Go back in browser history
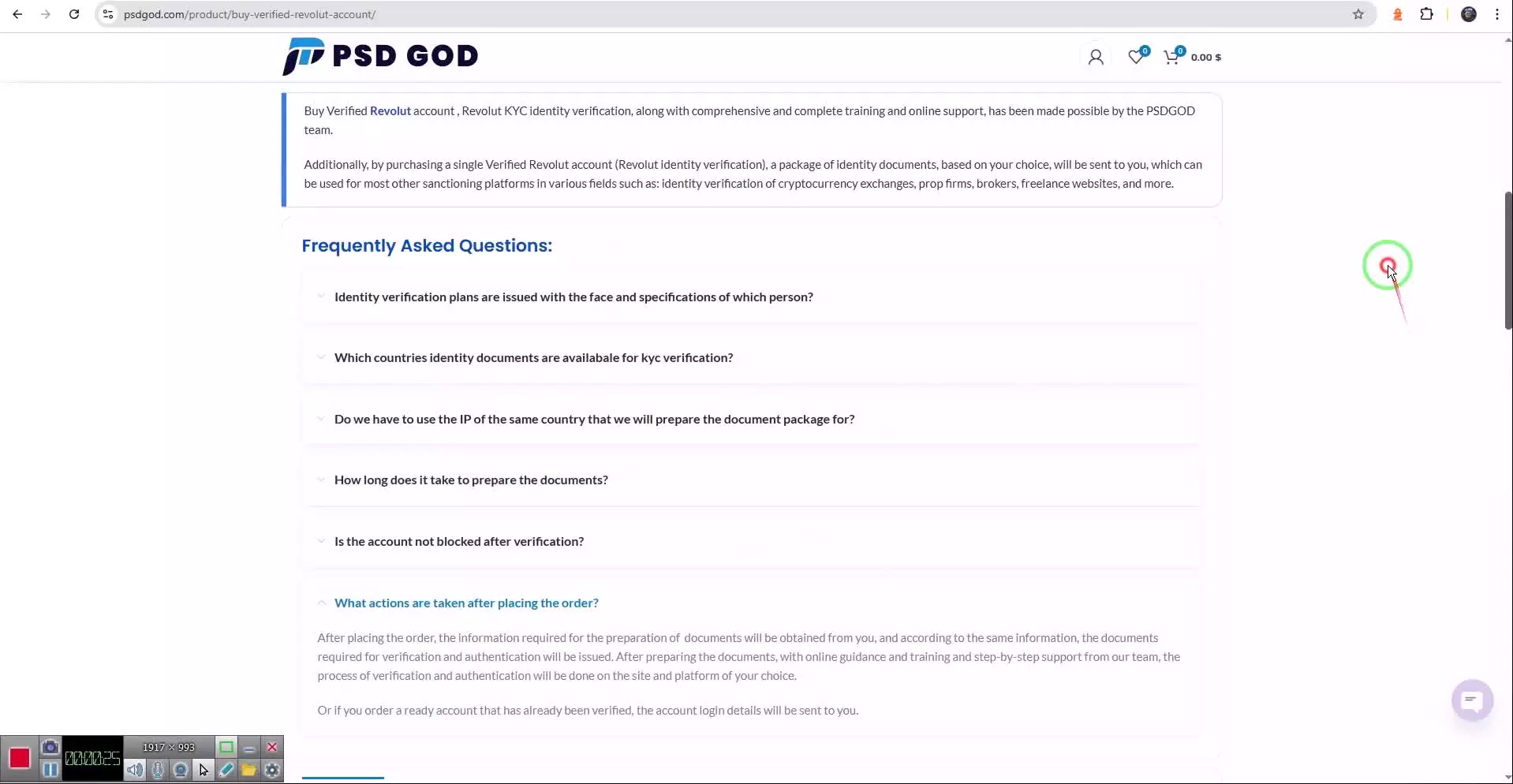Image resolution: width=1513 pixels, height=784 pixels. 17,14
